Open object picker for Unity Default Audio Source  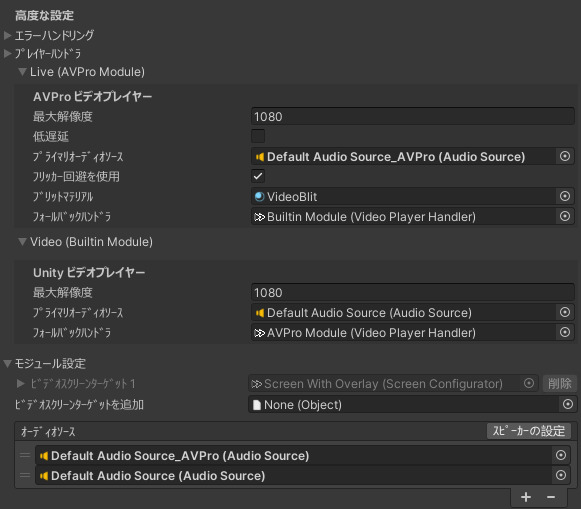click(565, 312)
